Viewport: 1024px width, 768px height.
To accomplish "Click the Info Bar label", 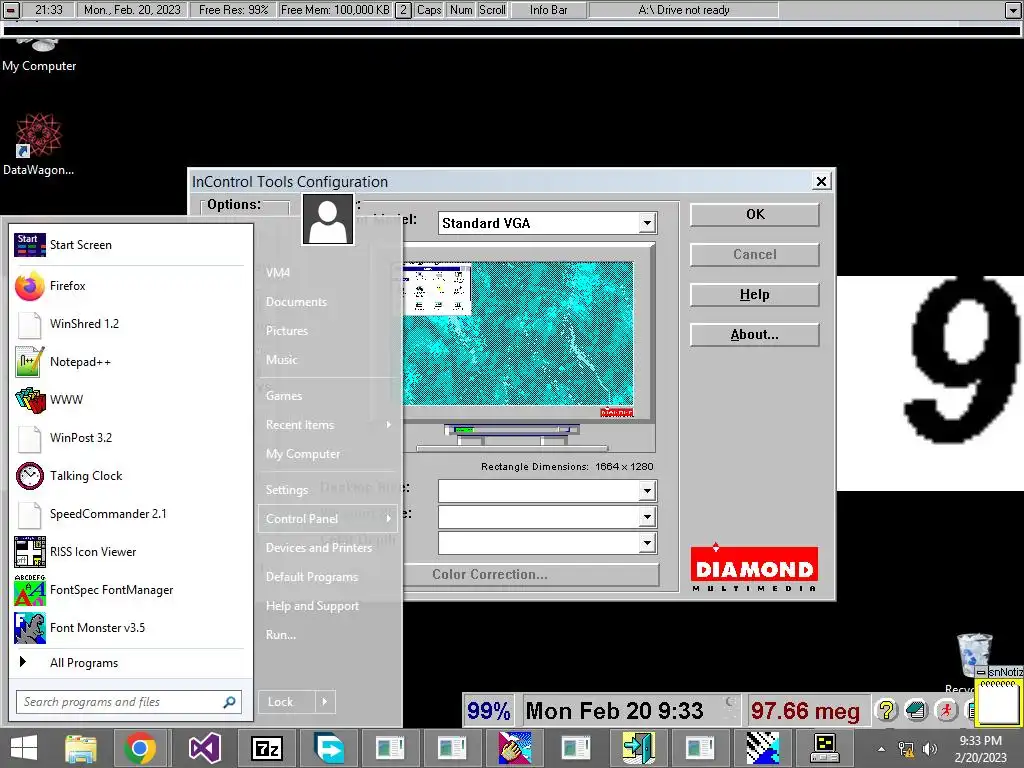I will click(x=549, y=10).
